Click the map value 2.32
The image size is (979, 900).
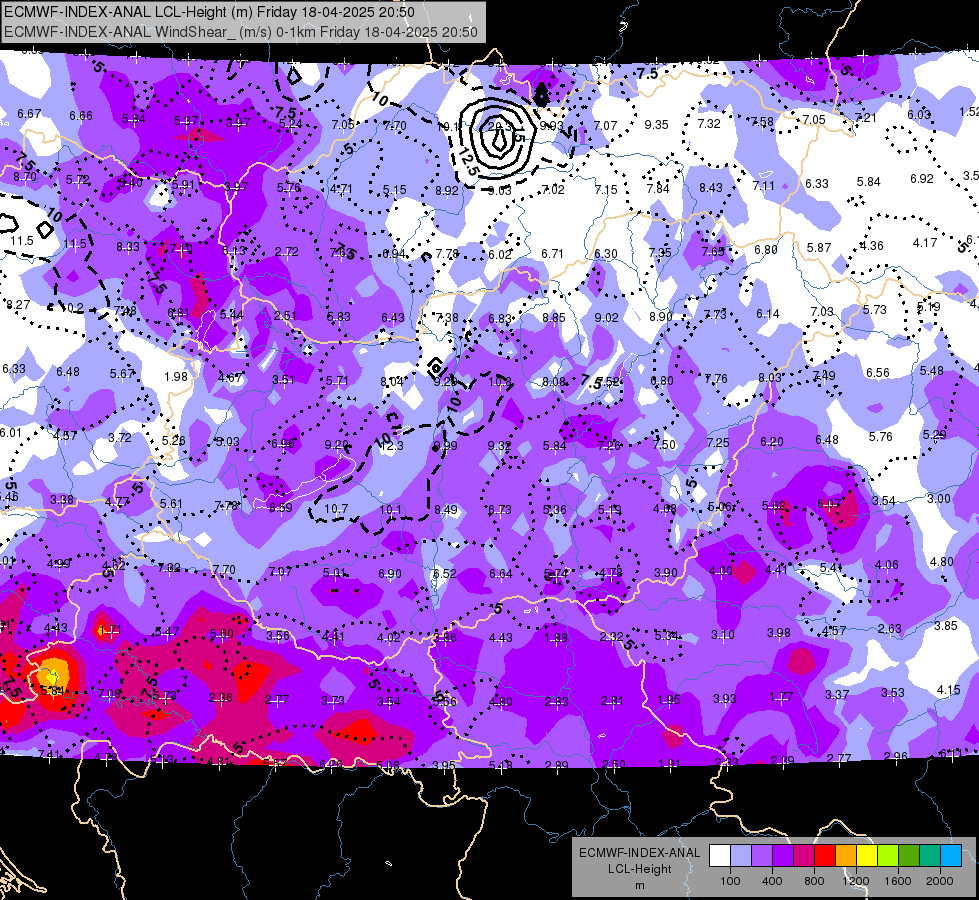[611, 636]
